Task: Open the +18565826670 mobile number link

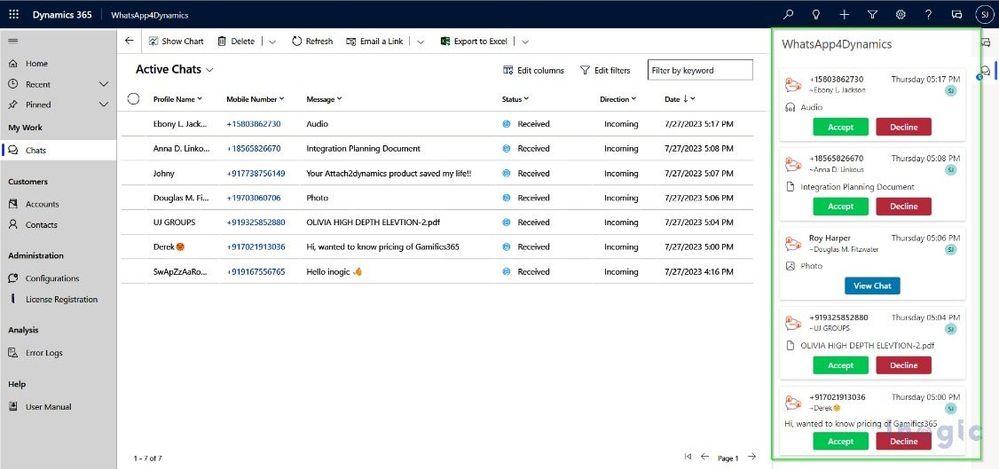Action: (254, 148)
